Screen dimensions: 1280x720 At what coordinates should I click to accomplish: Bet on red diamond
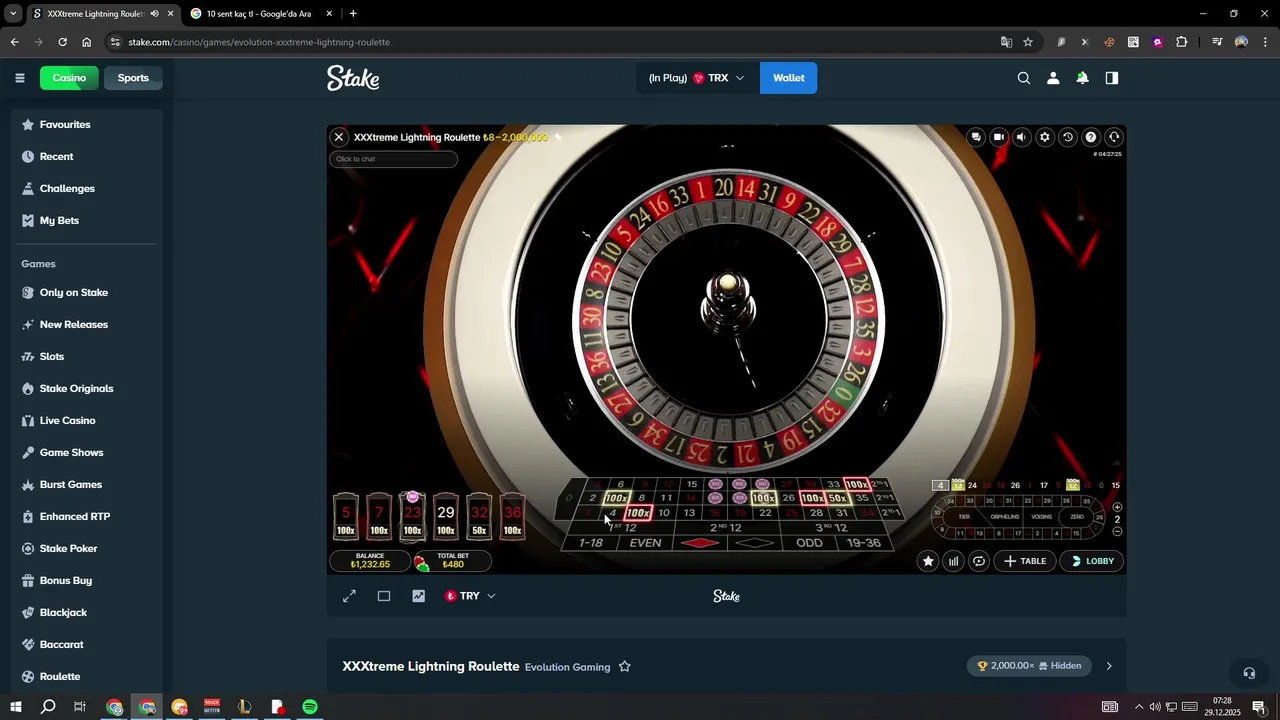700,543
